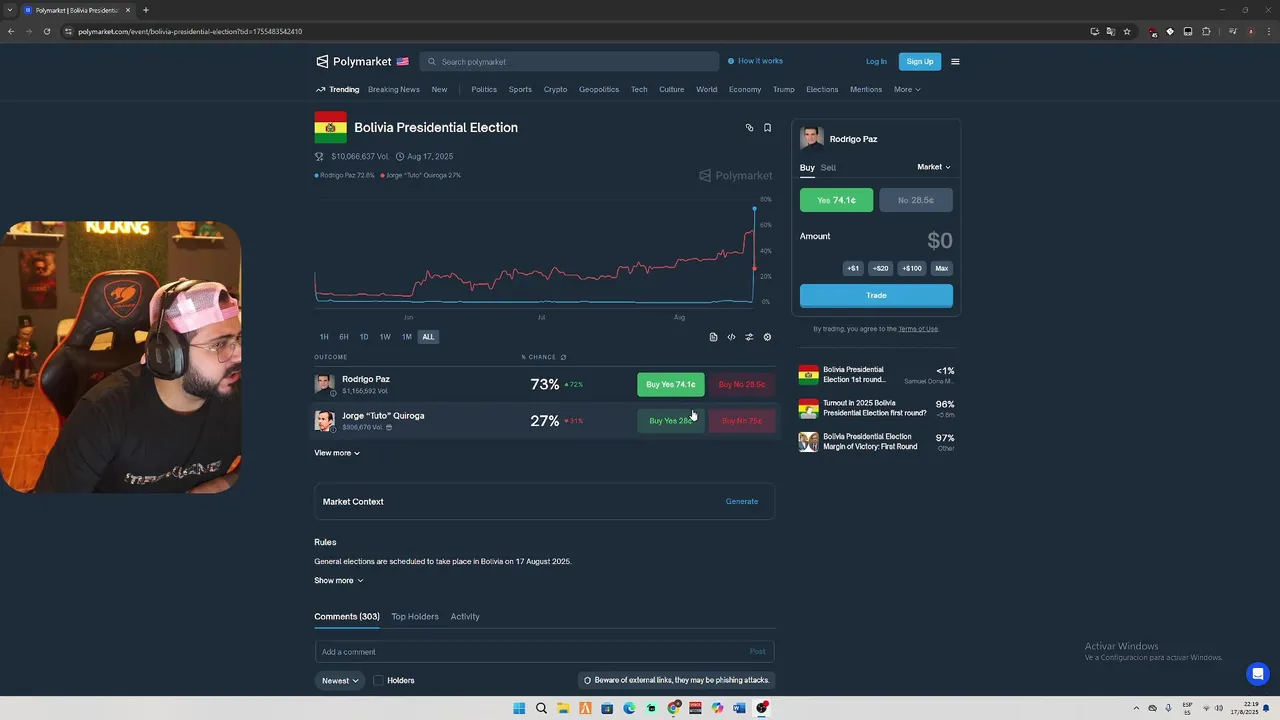
Task: Set chart range to 1W
Action: click(385, 337)
